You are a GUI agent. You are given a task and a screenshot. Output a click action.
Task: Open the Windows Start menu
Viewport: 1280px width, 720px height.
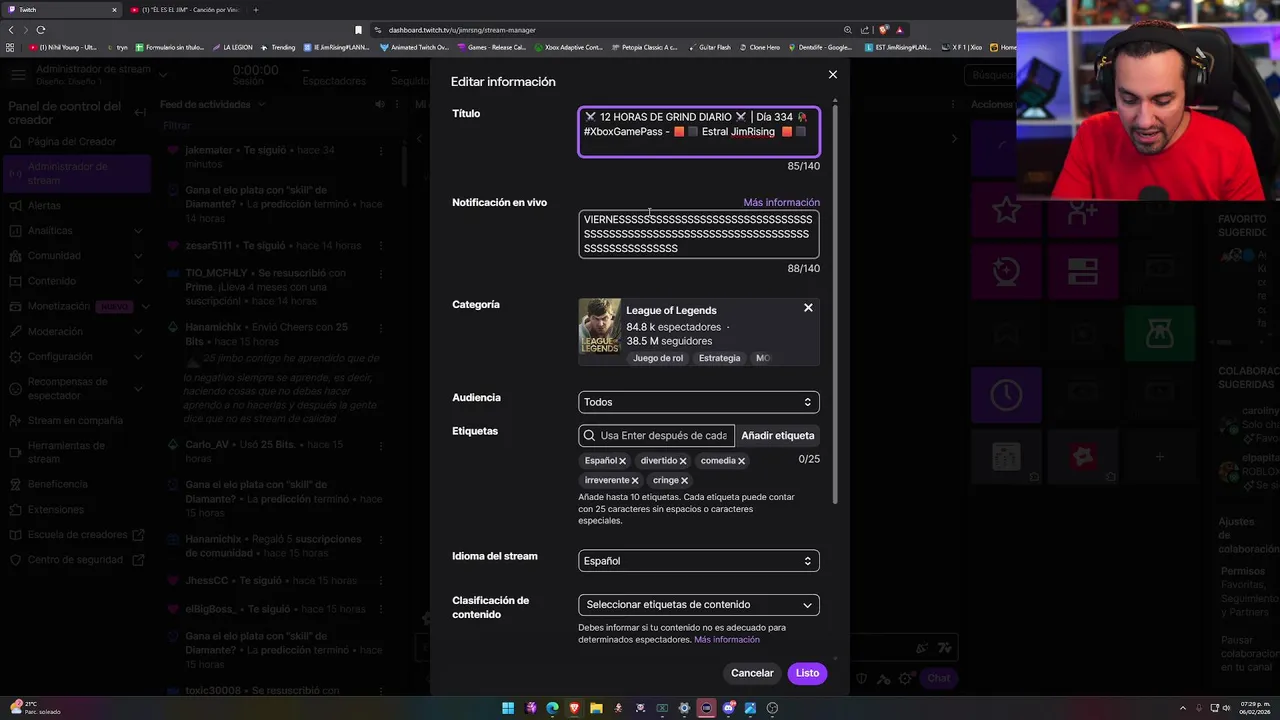click(508, 708)
